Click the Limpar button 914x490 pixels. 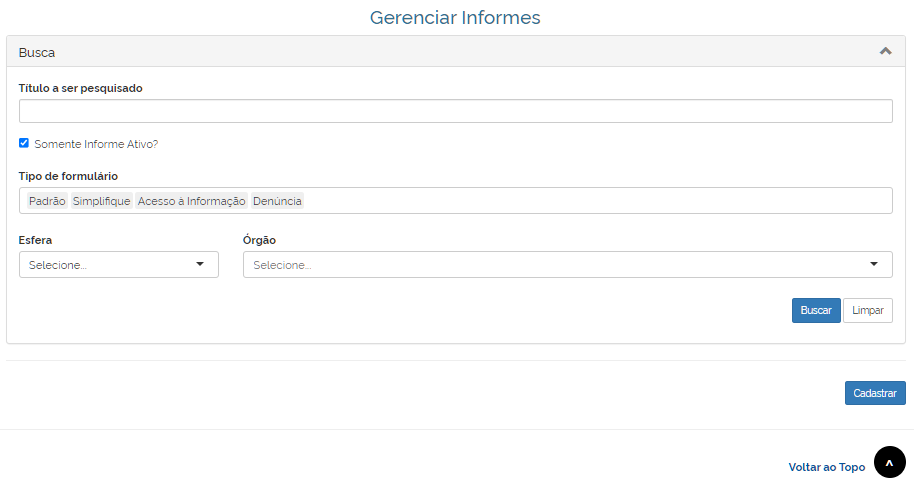click(868, 311)
